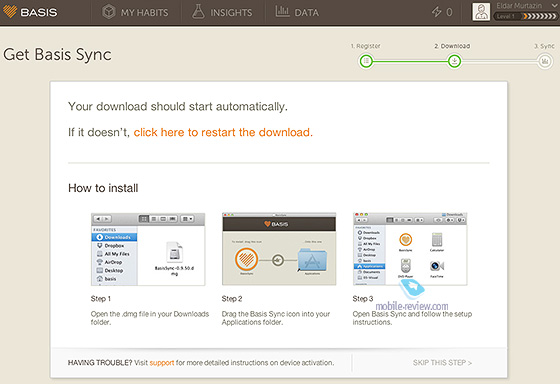Viewport: 560px width, 384px height.
Task: Click the 'Step 3' caption text
Action: point(363,299)
